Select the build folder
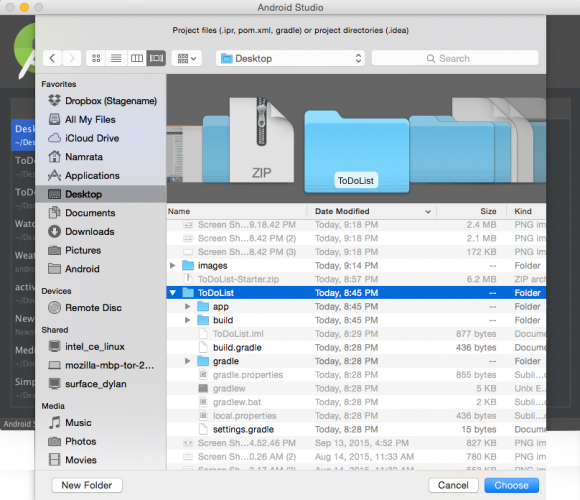Viewport: 580px width, 500px height. click(x=356, y=320)
